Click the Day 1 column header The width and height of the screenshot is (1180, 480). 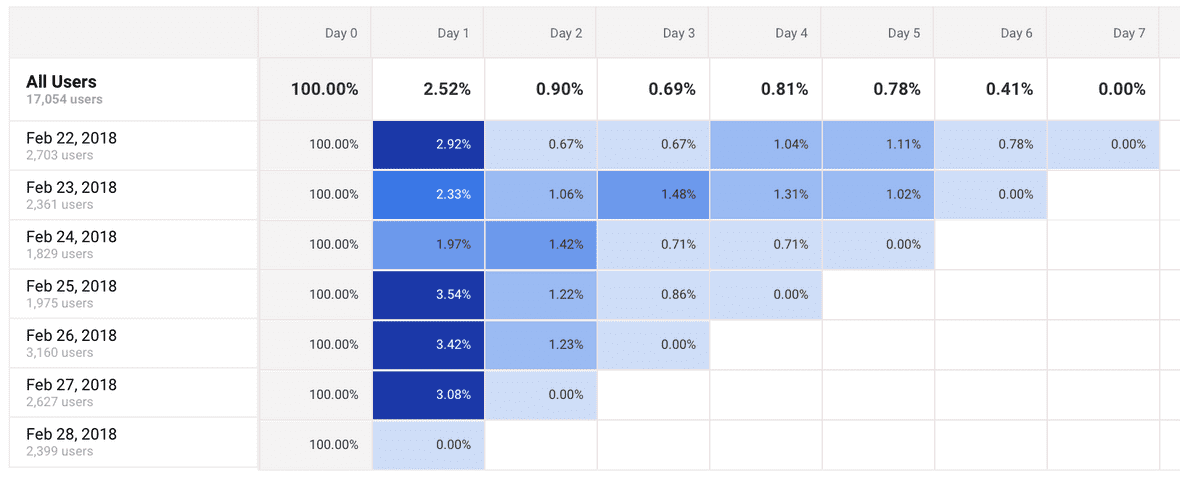[453, 33]
